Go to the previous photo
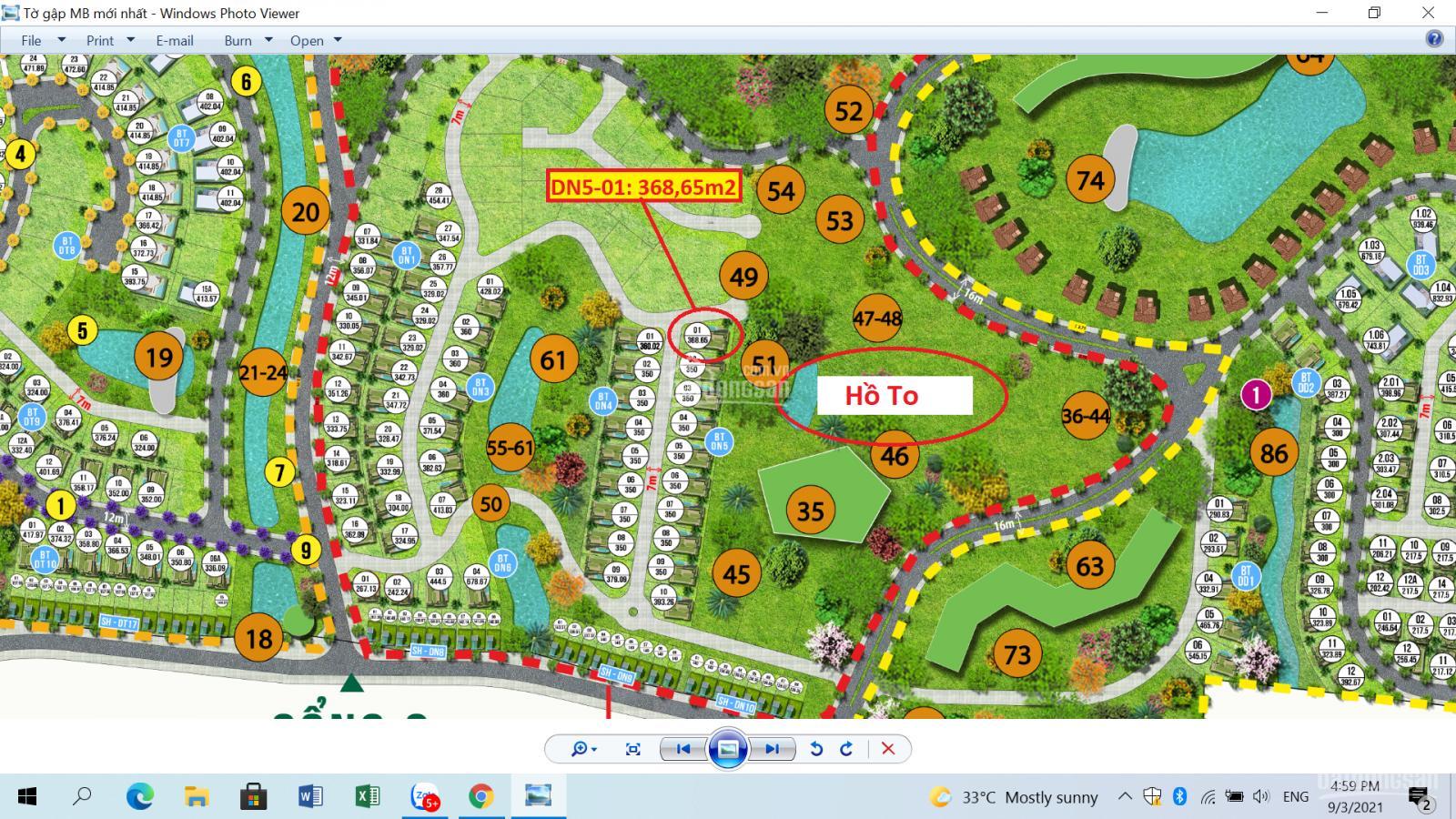1456x819 pixels. pos(682,749)
